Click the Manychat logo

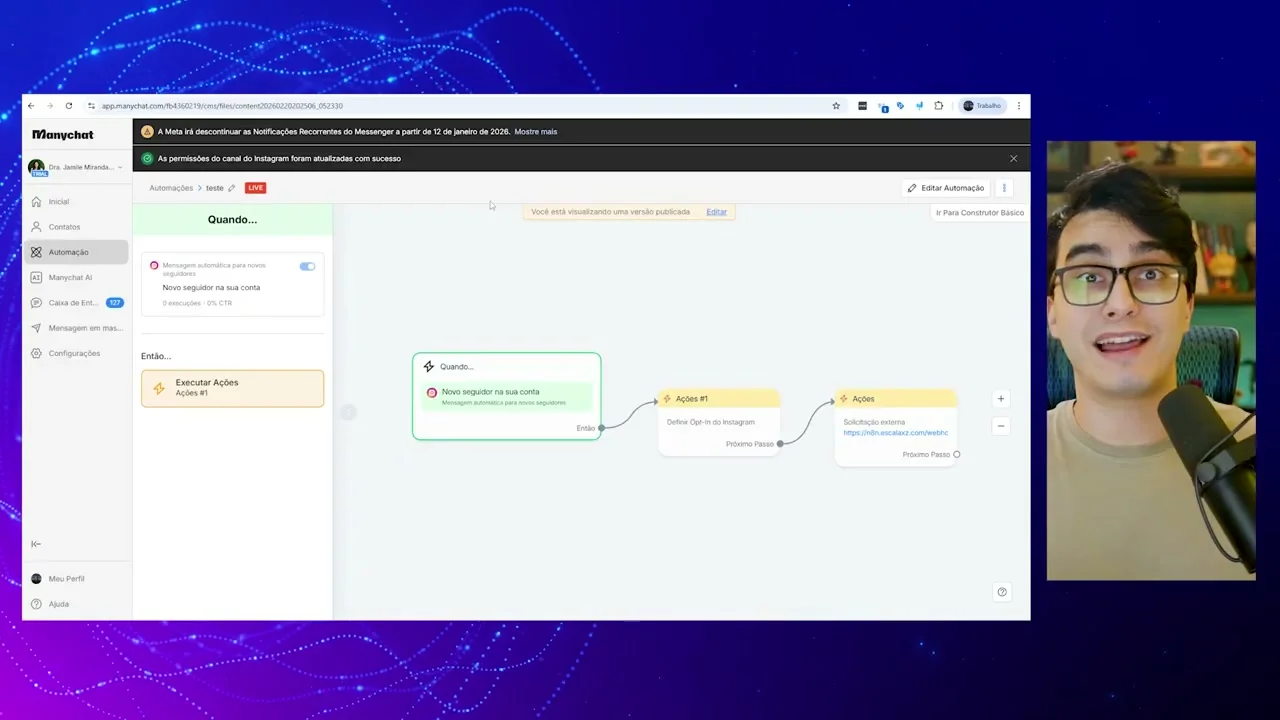click(x=63, y=134)
